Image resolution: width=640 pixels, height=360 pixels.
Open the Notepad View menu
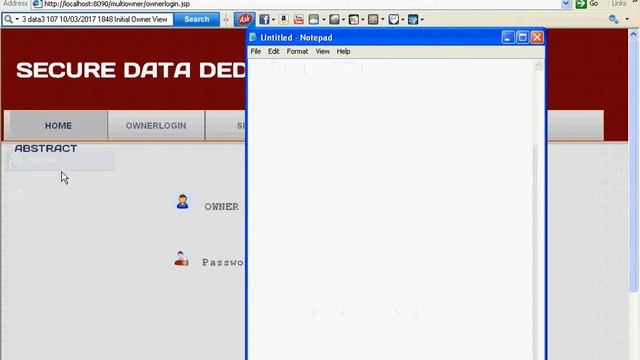[322, 51]
